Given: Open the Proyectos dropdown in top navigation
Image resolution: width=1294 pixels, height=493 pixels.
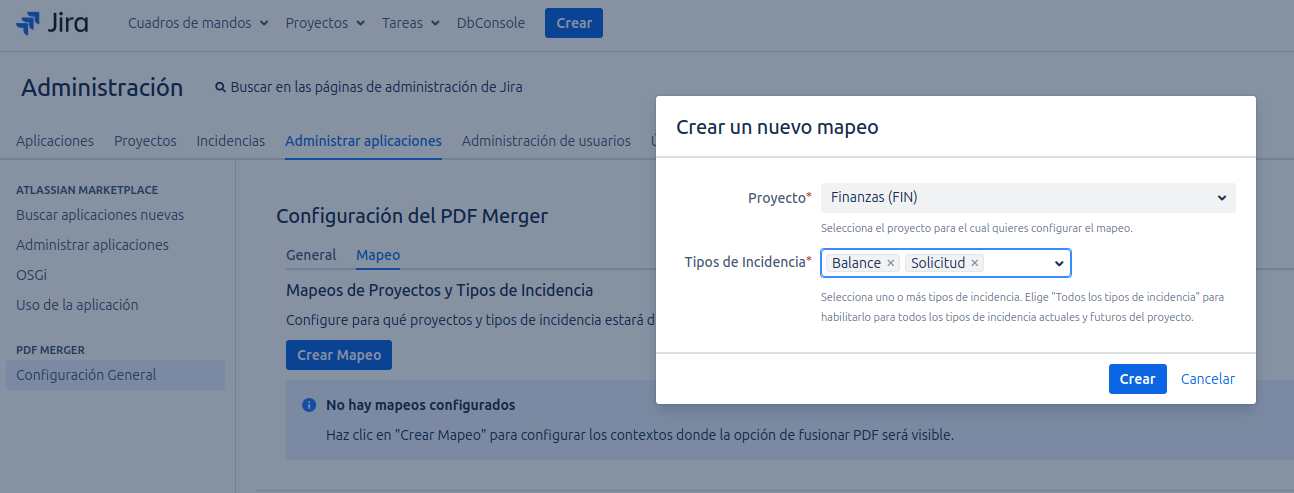Looking at the screenshot, I should click(325, 23).
